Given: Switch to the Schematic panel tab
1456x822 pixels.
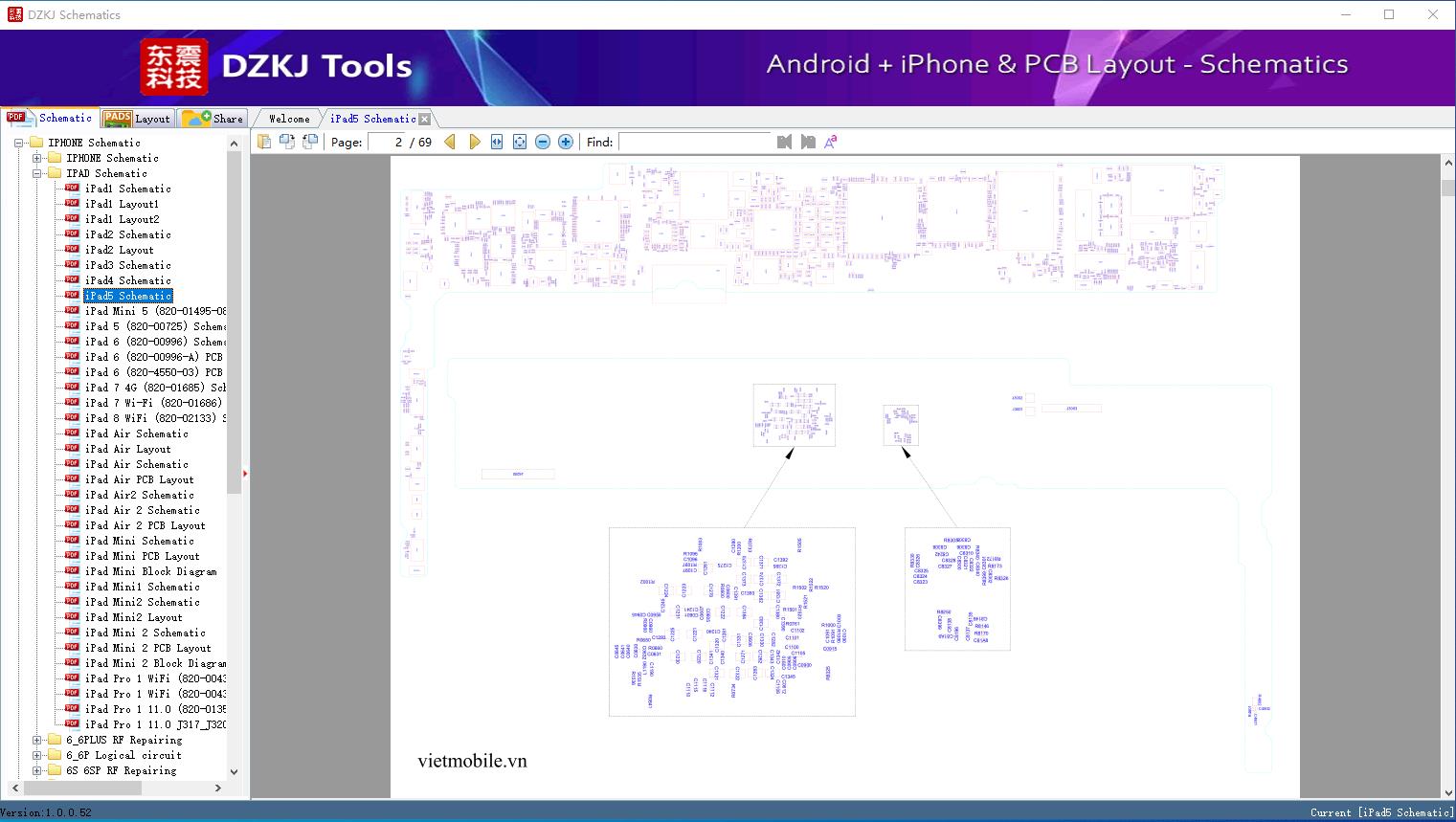Looking at the screenshot, I should [50, 118].
